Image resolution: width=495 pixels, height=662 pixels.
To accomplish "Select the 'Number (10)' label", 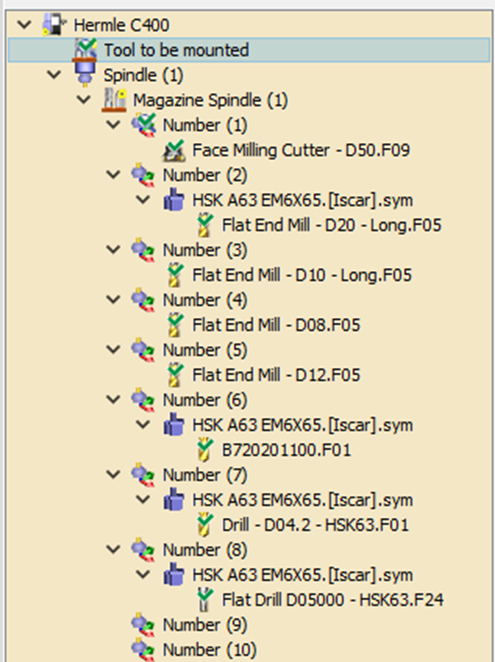I will click(210, 650).
